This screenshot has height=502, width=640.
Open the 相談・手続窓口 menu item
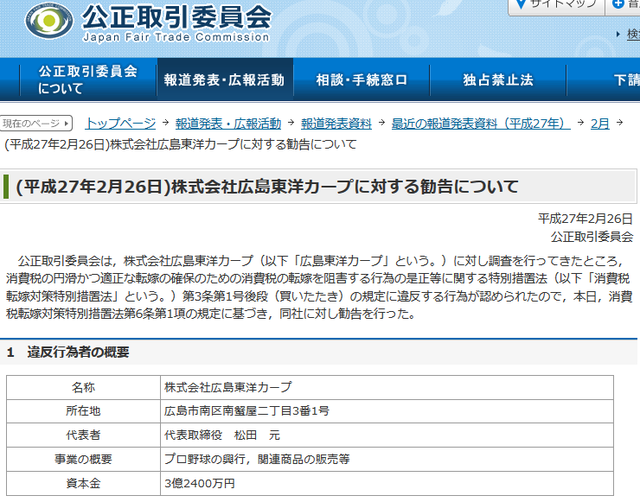click(x=362, y=80)
